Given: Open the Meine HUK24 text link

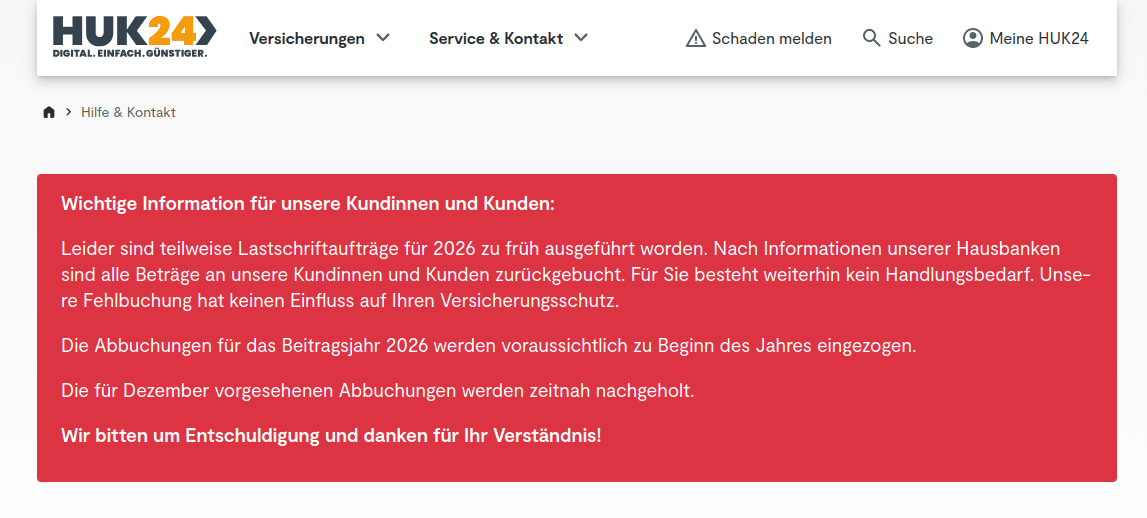Looking at the screenshot, I should click(x=1038, y=38).
